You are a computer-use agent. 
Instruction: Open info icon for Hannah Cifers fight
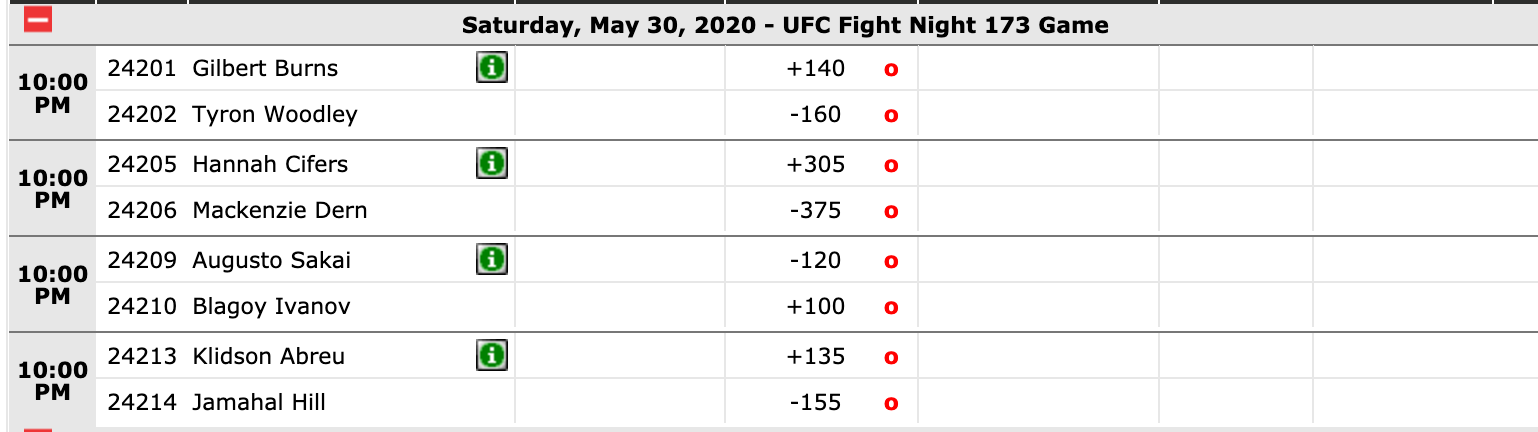point(491,164)
